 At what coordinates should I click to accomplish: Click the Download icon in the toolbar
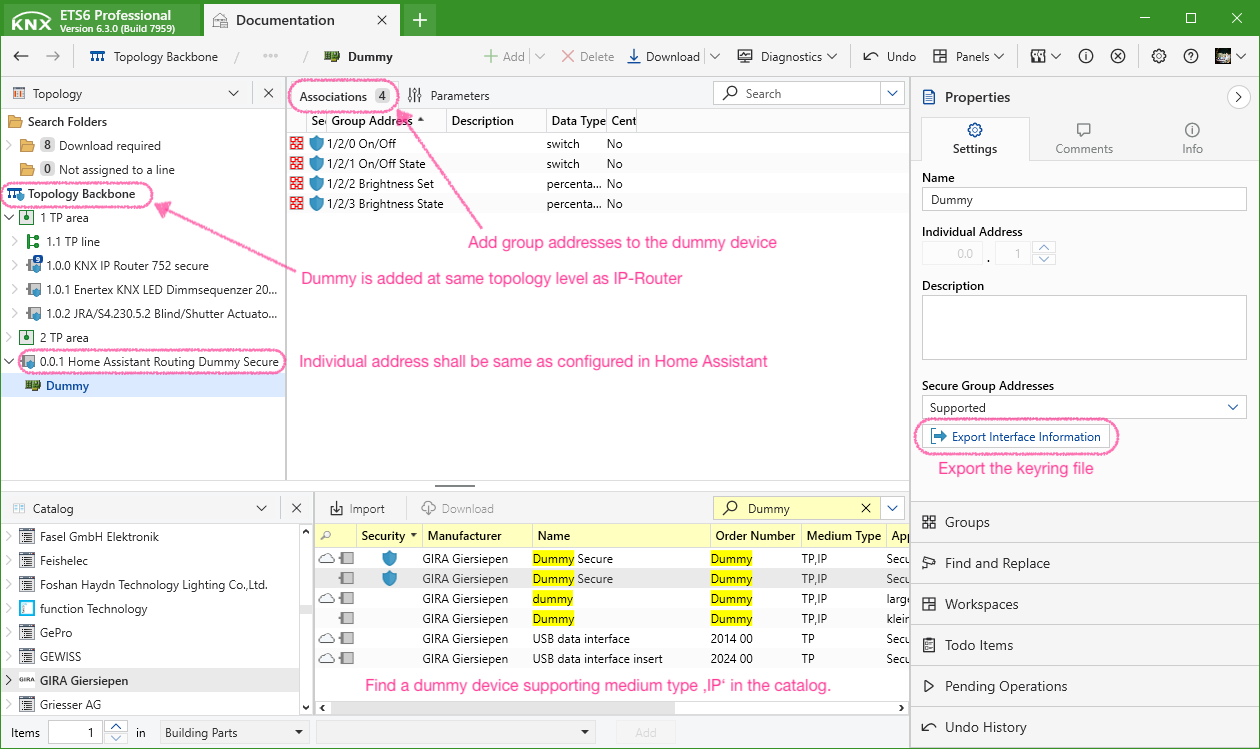[x=632, y=56]
